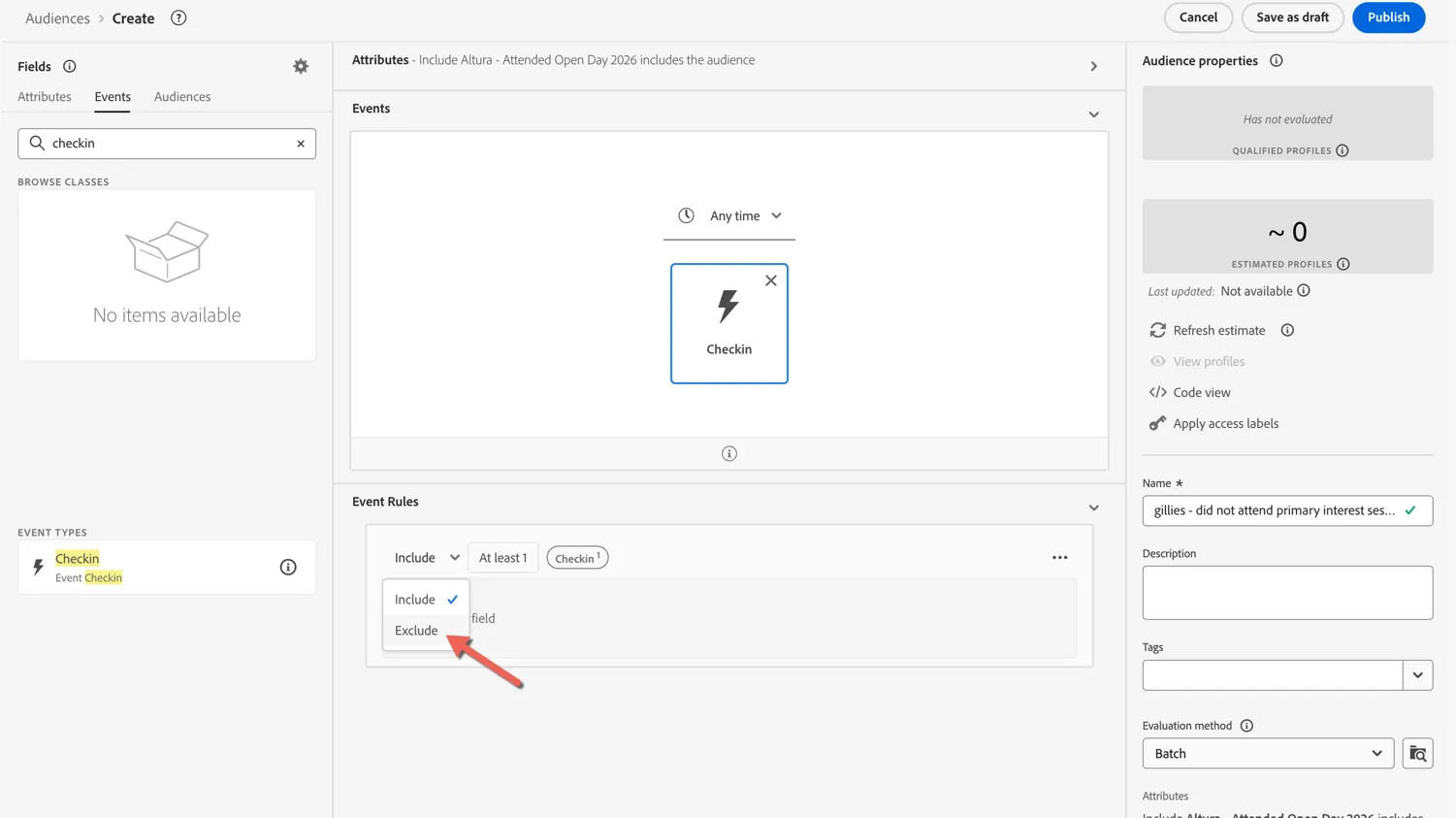Click the Cancel button
Screen dimensions: 1456x818
coord(1198,17)
